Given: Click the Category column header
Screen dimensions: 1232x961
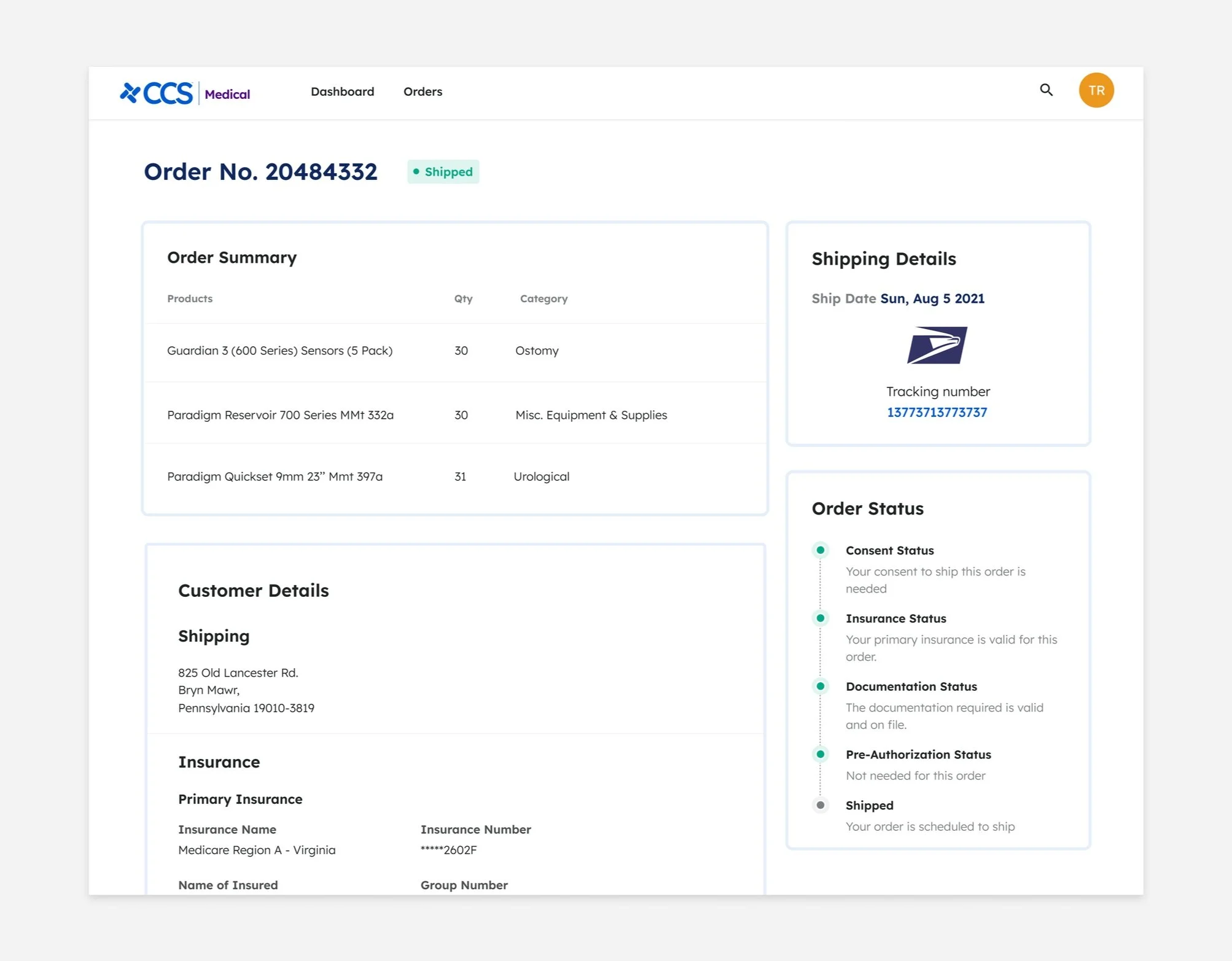Looking at the screenshot, I should pos(544,298).
